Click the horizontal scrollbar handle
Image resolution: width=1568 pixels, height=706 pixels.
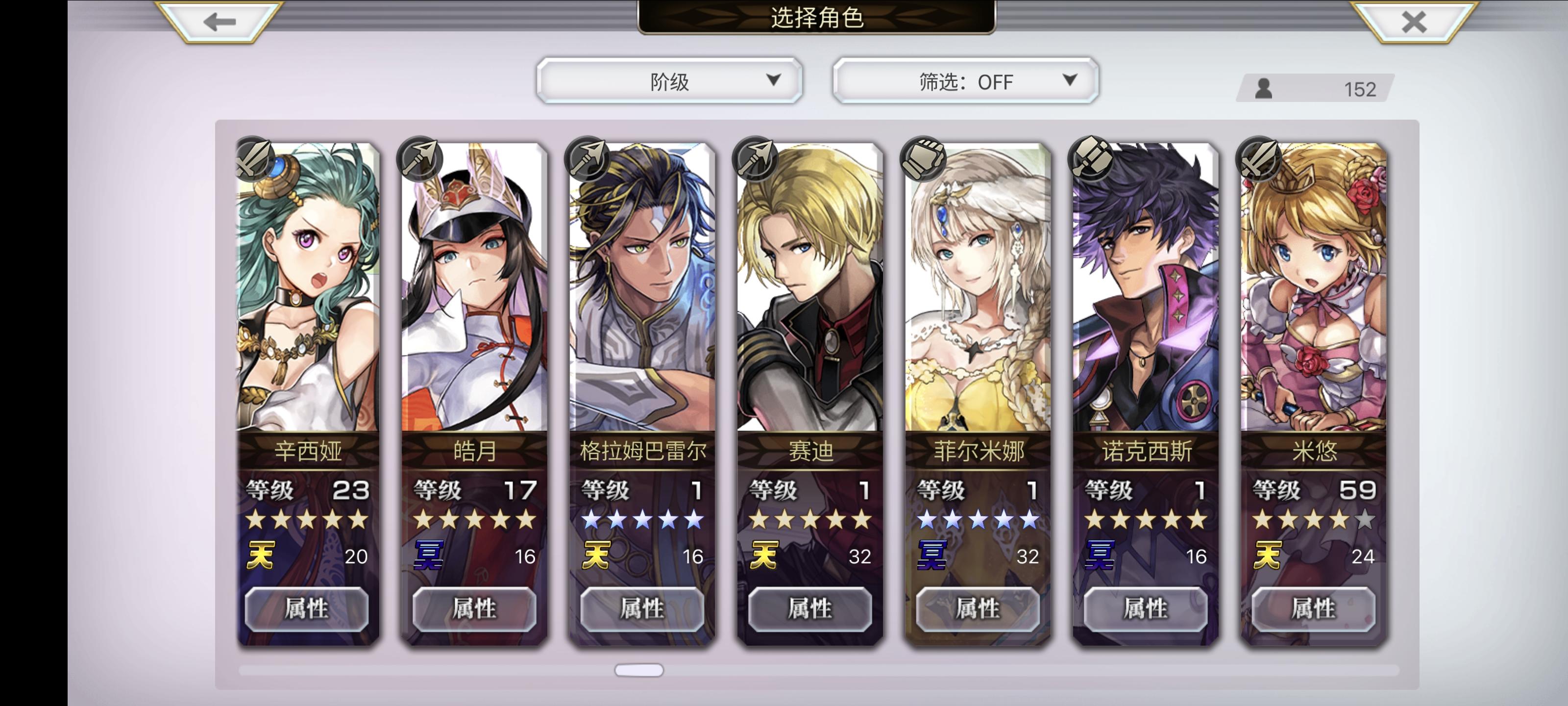(639, 670)
